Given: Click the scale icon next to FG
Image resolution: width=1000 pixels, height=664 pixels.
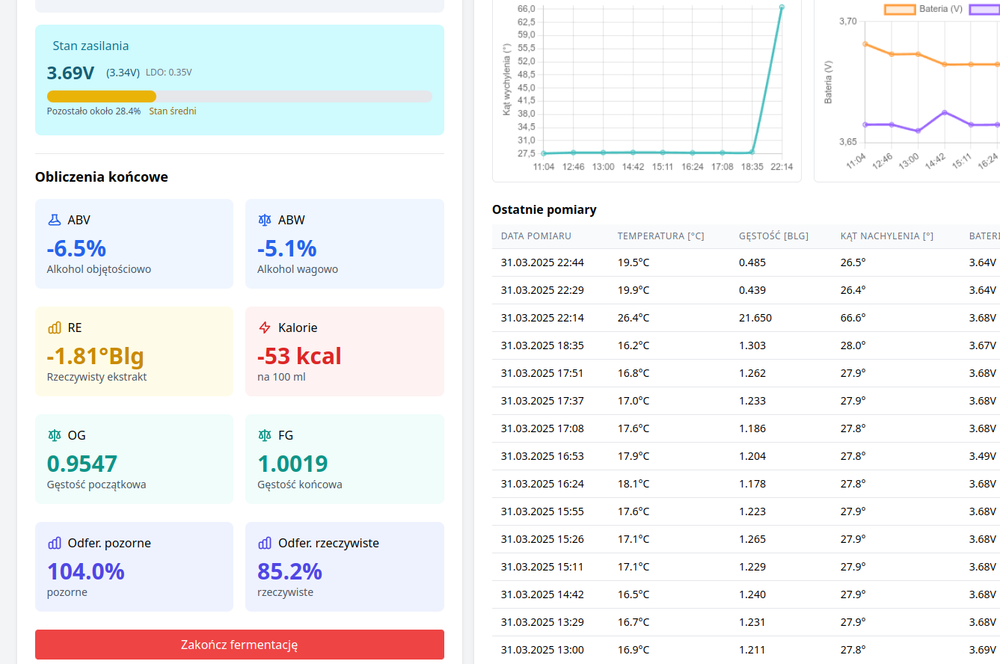Looking at the screenshot, I should [265, 436].
